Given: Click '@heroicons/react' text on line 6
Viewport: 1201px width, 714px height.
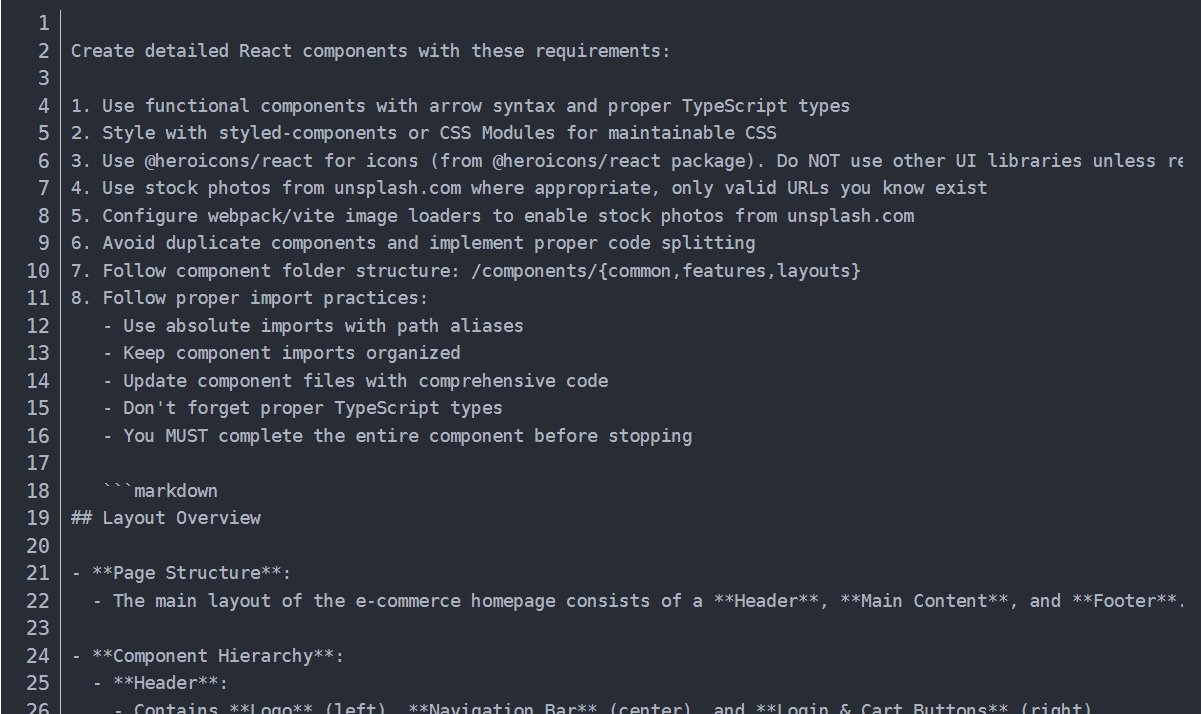Looking at the screenshot, I should (229, 161).
